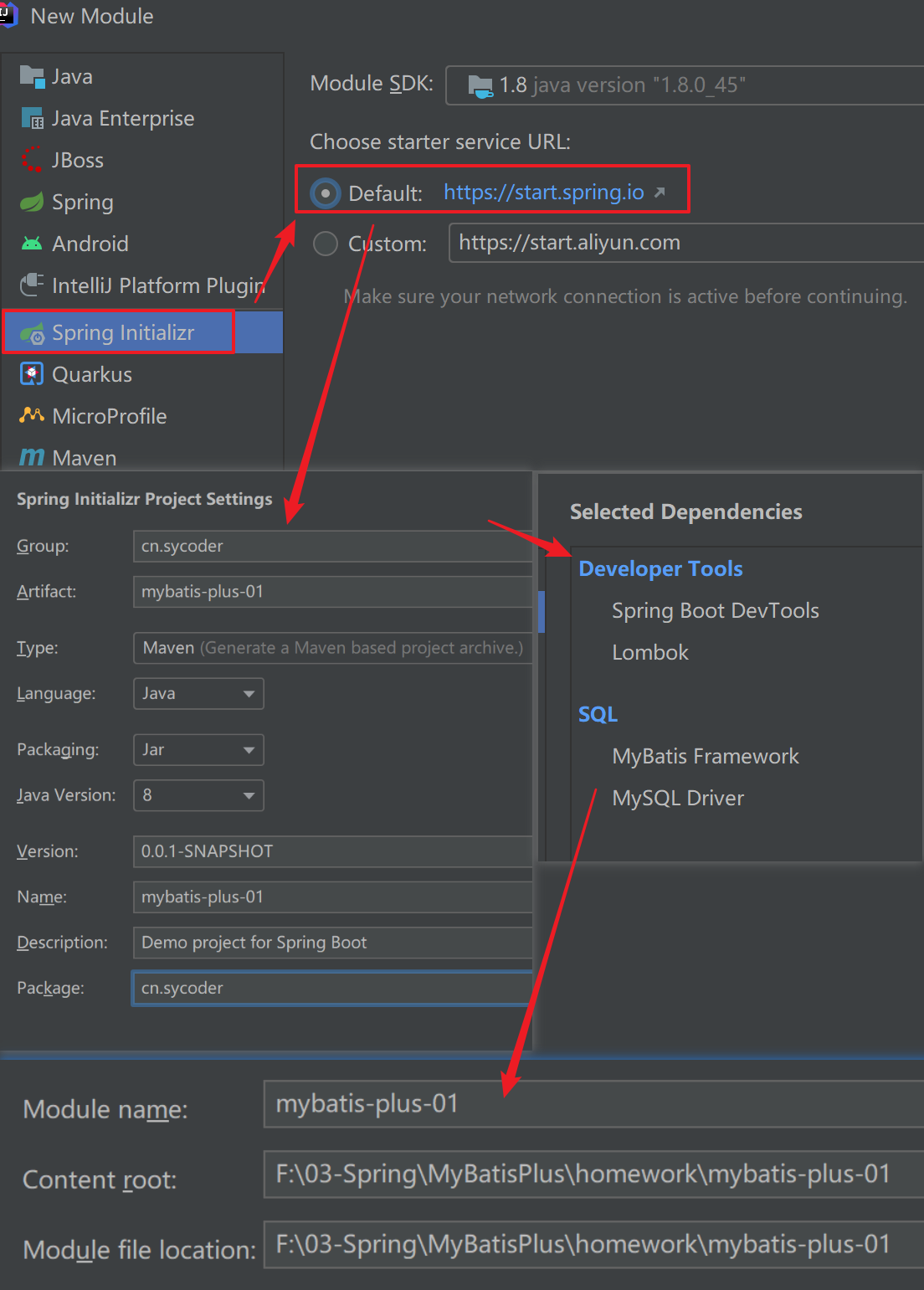Click the Module name field

pos(594,1104)
